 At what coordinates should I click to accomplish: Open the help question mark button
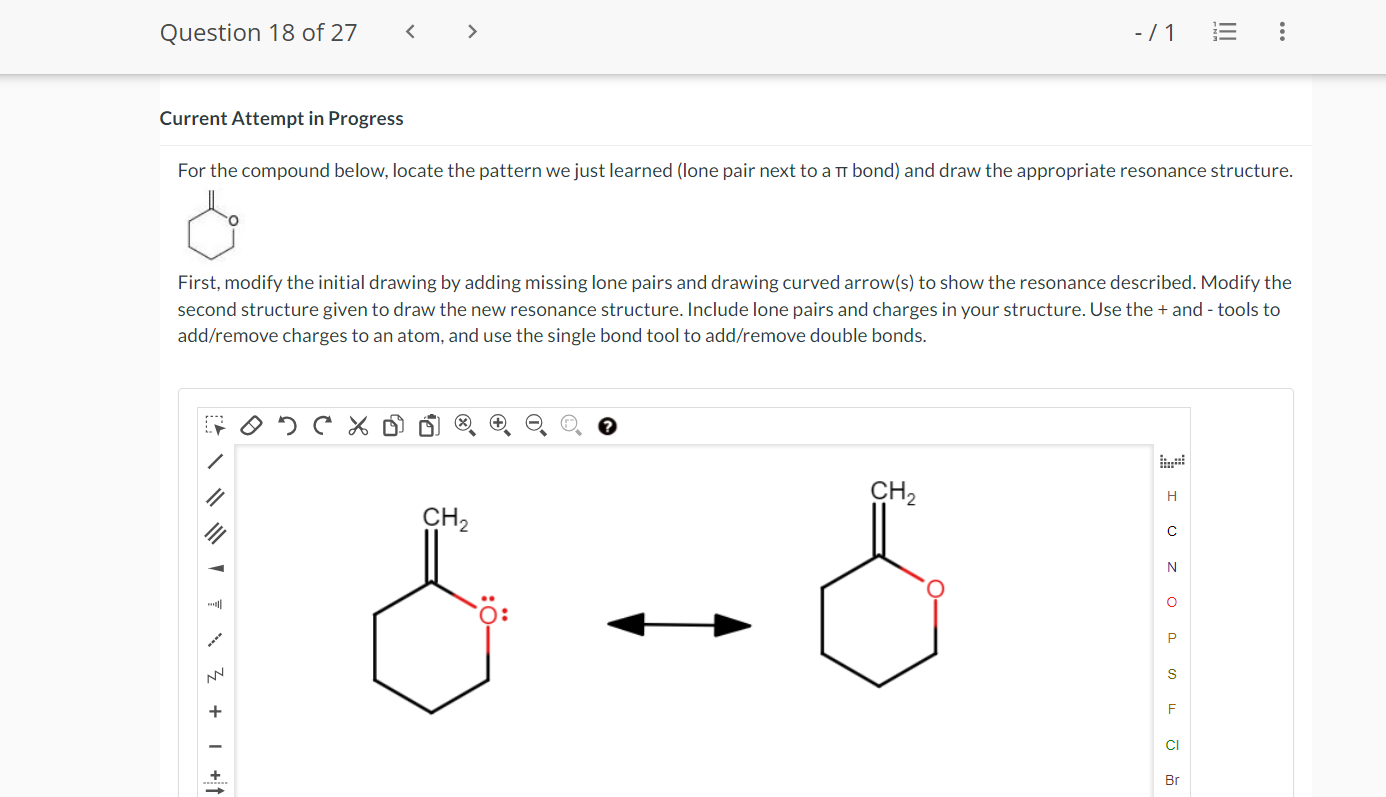[607, 427]
